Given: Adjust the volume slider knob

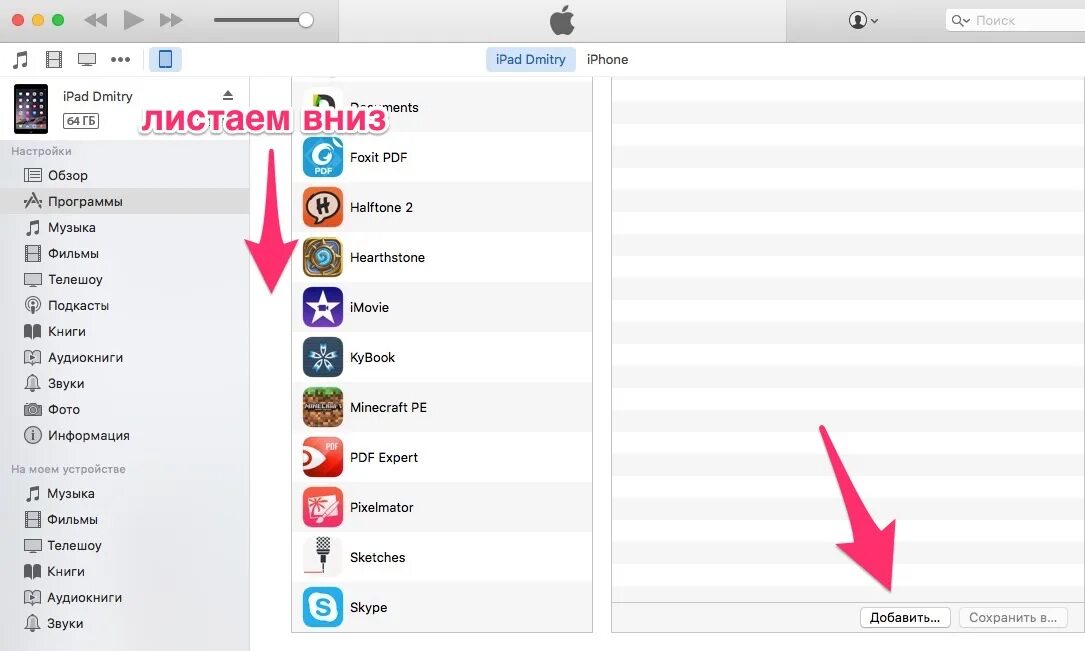Looking at the screenshot, I should coord(306,20).
